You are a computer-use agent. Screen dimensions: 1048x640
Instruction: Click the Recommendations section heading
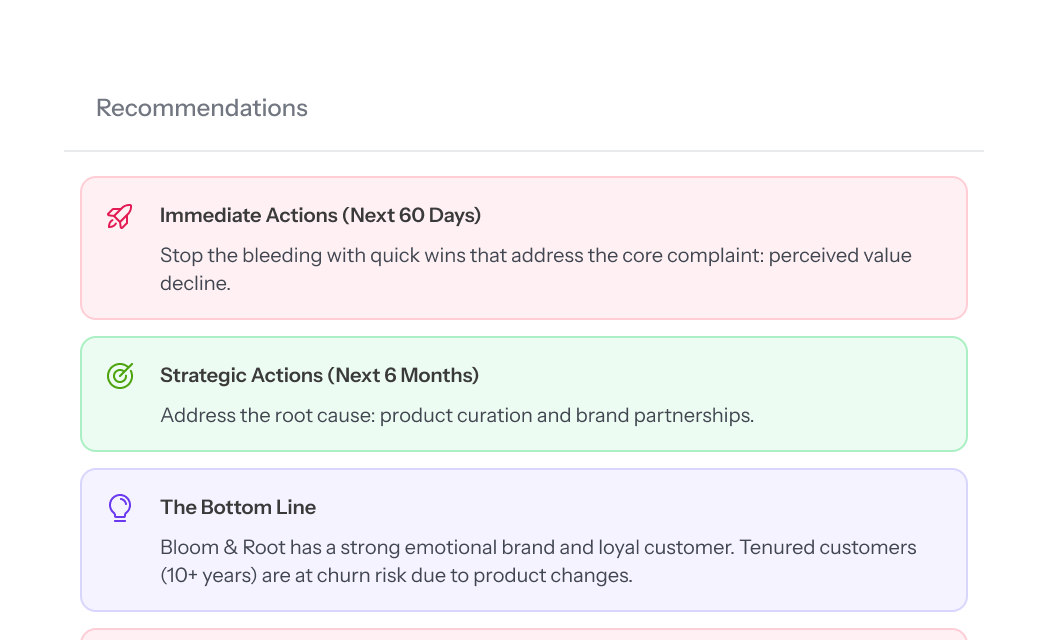click(202, 108)
